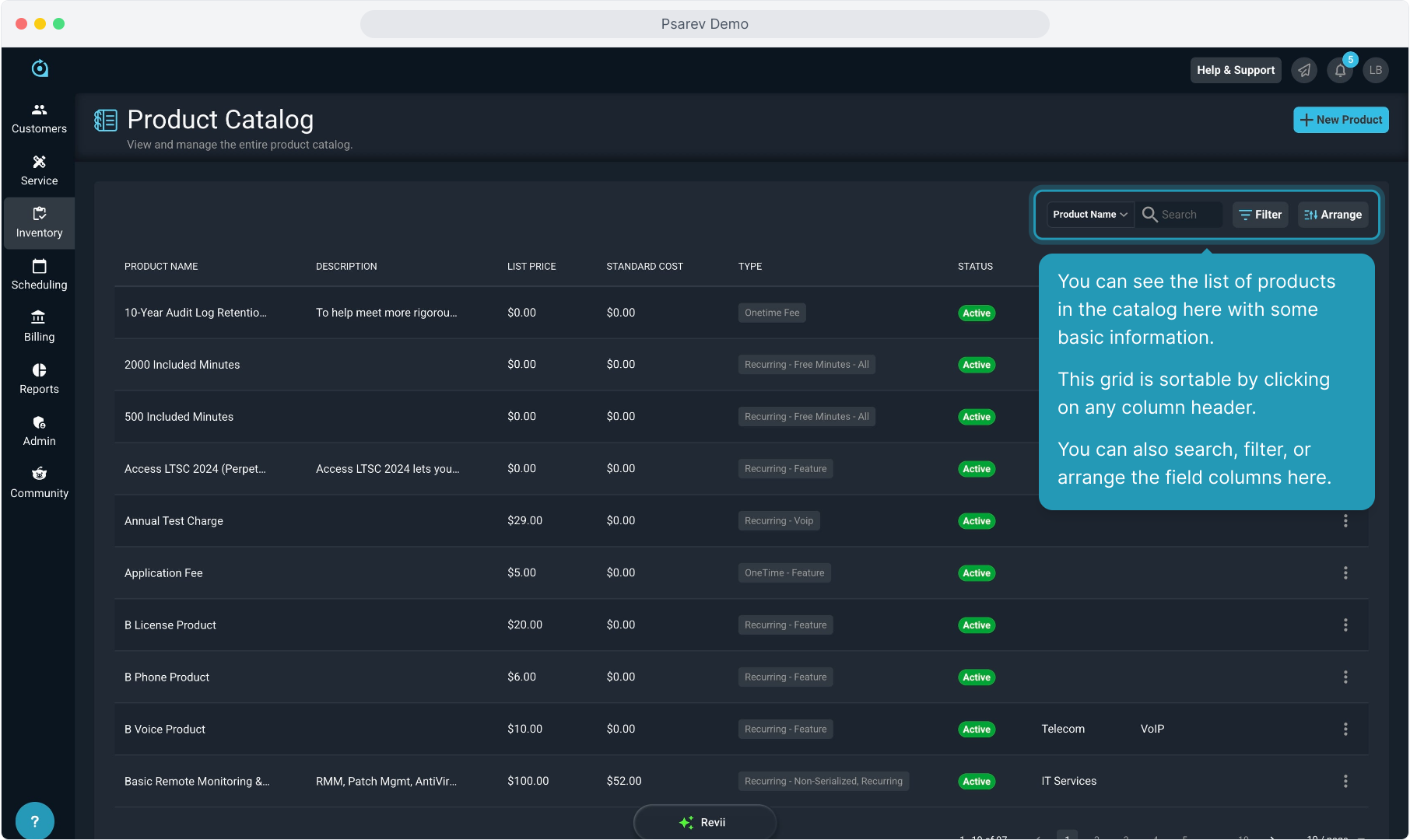Open the Customers section in sidebar

[39, 118]
